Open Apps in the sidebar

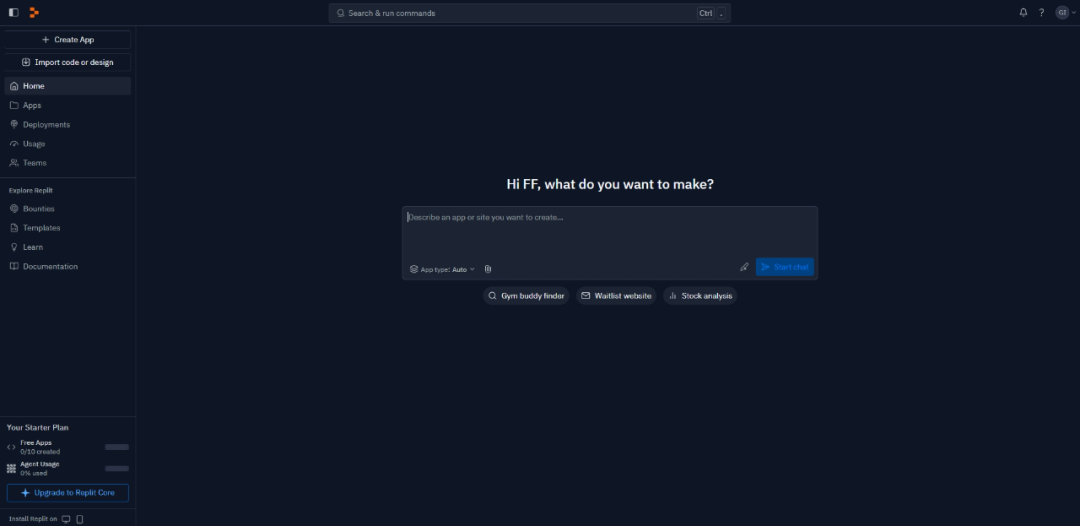68,105
